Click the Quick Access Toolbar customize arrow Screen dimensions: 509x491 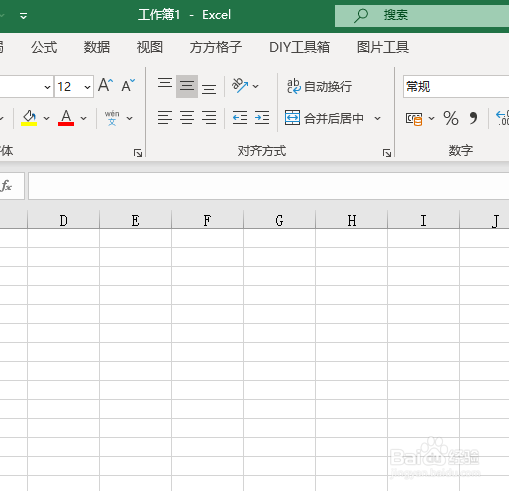pyautogui.click(x=23, y=16)
